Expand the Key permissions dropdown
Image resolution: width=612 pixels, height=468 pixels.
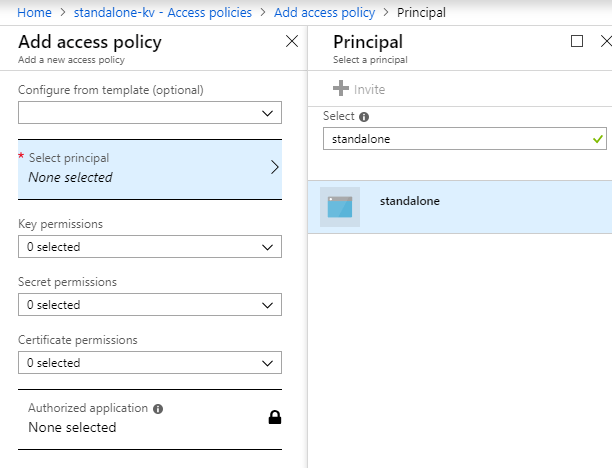click(x=150, y=246)
